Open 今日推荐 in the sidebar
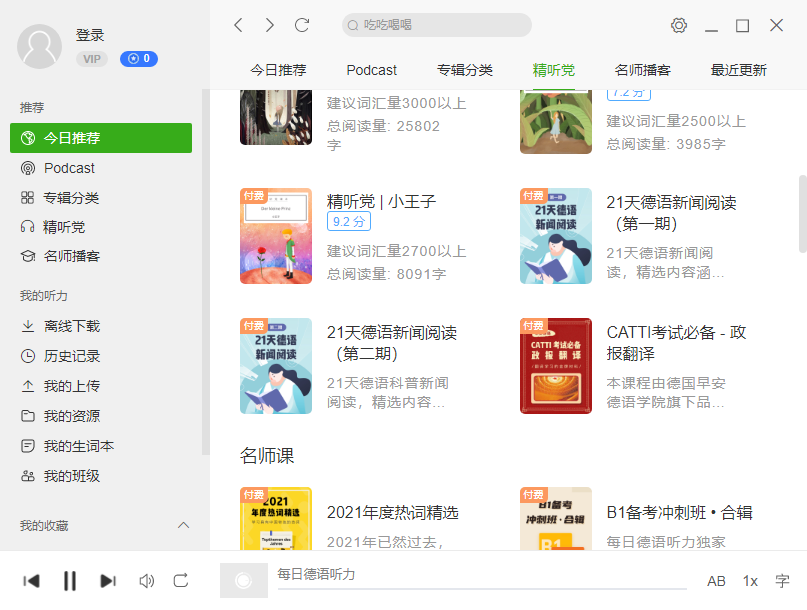The image size is (807, 610). tap(101, 138)
